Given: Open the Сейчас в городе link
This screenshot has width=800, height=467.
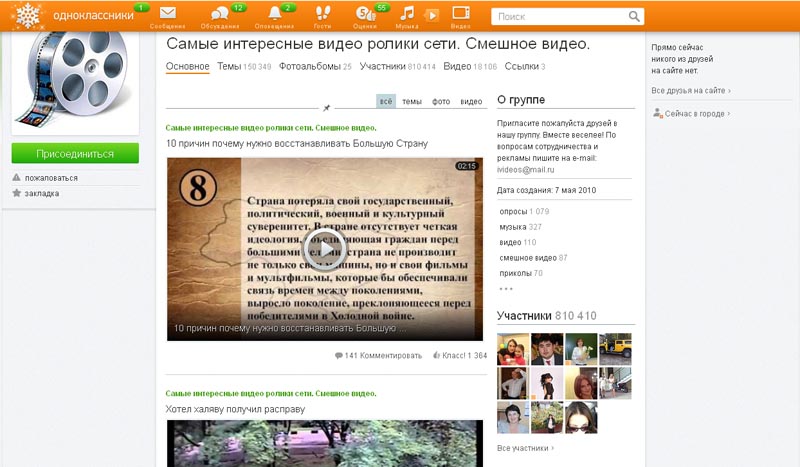Looking at the screenshot, I should [x=697, y=114].
